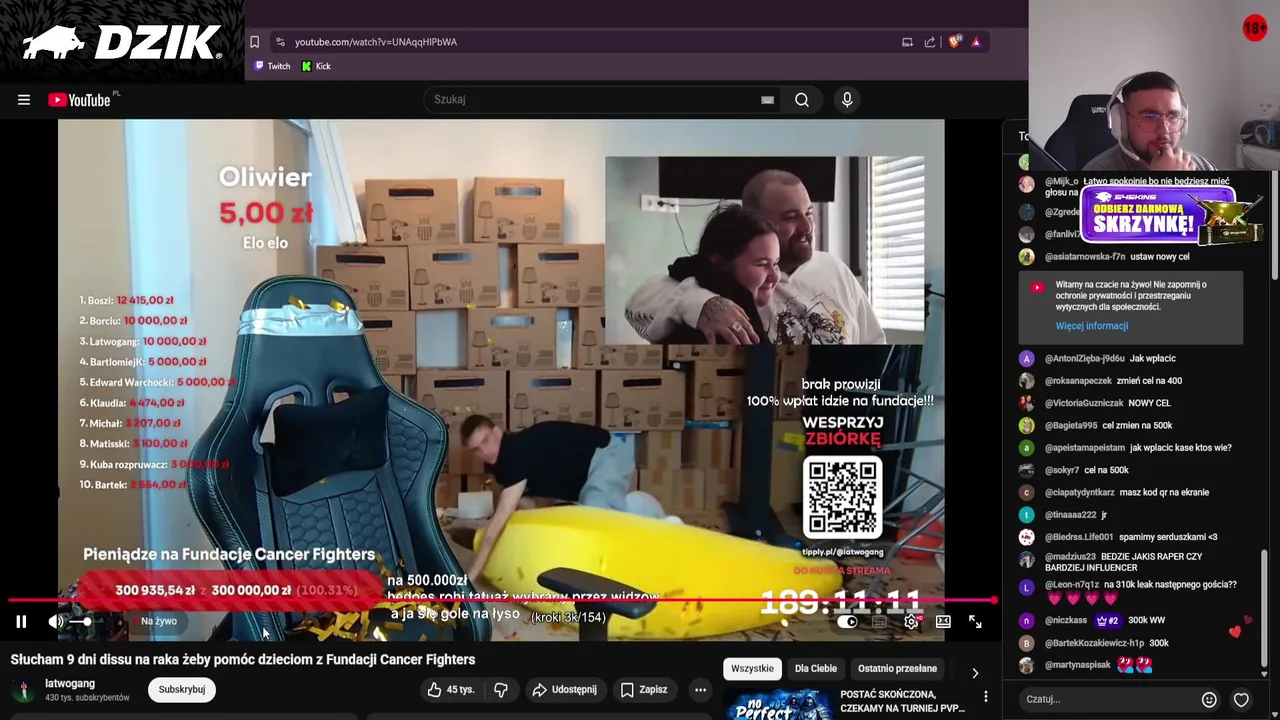Open emoji picker in chat
1280x720 pixels.
(1209, 699)
